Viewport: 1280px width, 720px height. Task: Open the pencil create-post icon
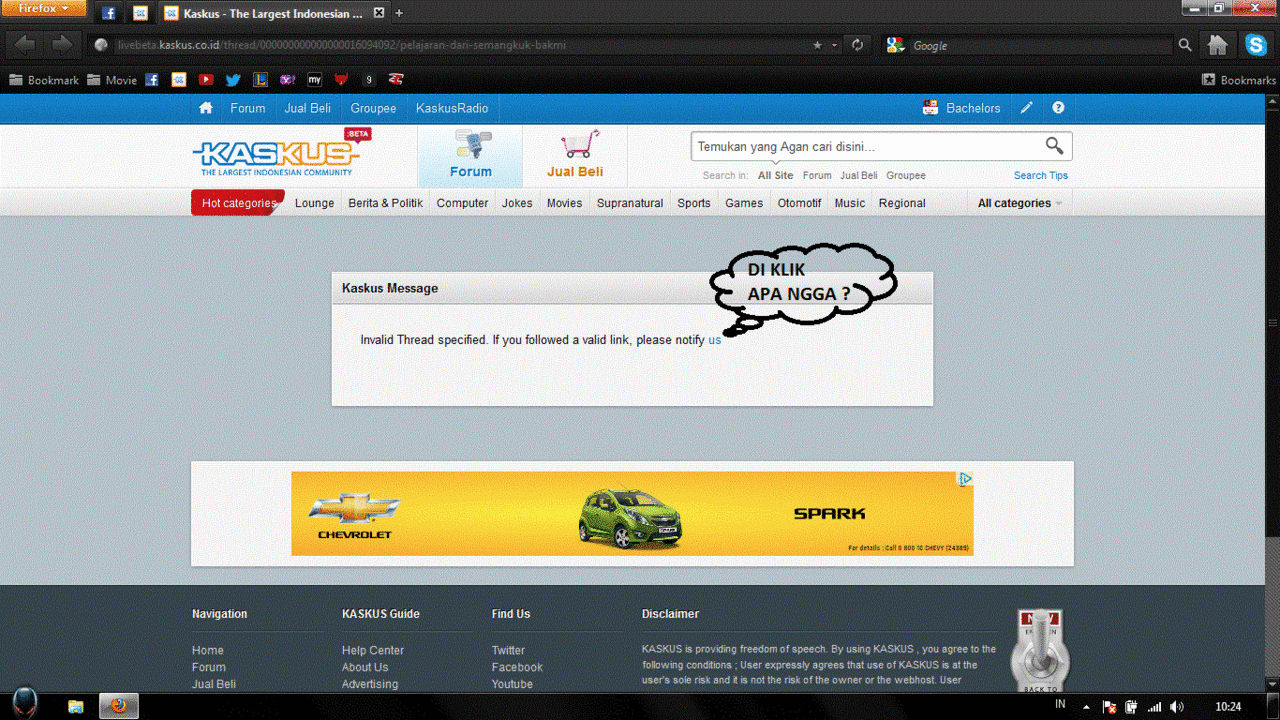tap(1026, 108)
